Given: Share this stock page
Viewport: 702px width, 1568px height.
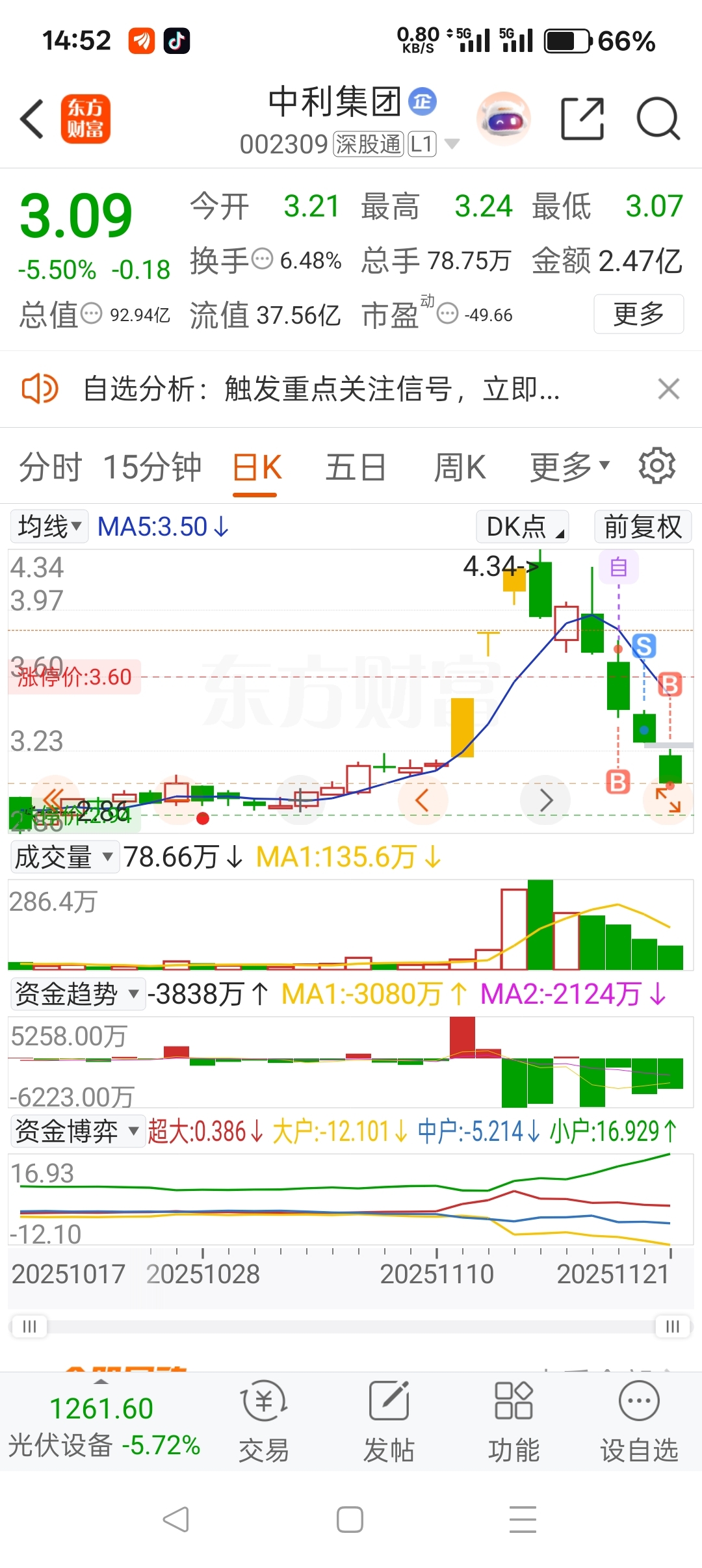Looking at the screenshot, I should point(582,119).
